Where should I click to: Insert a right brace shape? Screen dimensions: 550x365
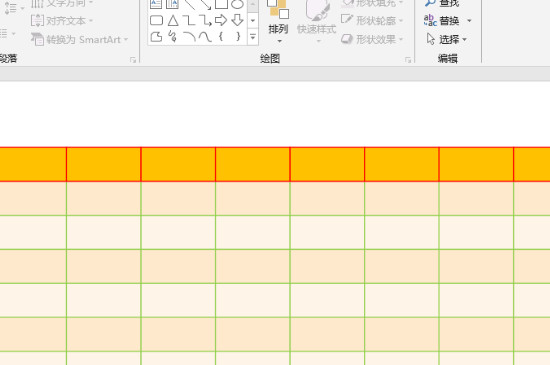tap(238, 36)
